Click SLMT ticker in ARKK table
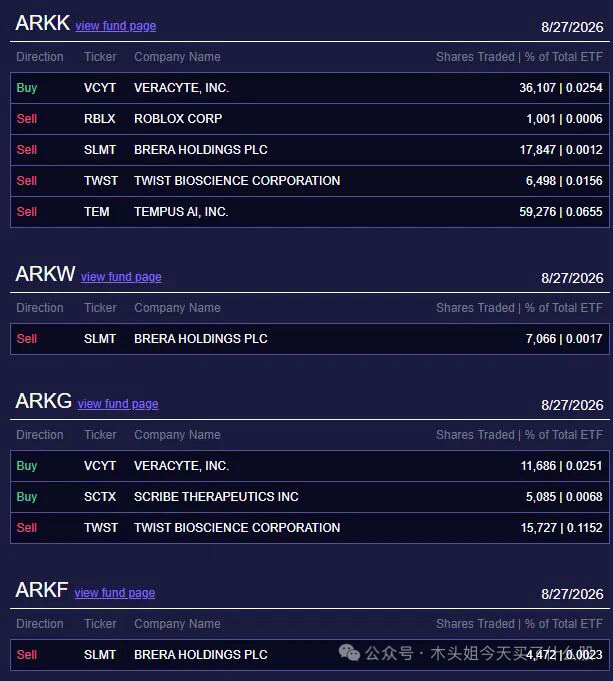The height and width of the screenshot is (681, 613). (100, 149)
